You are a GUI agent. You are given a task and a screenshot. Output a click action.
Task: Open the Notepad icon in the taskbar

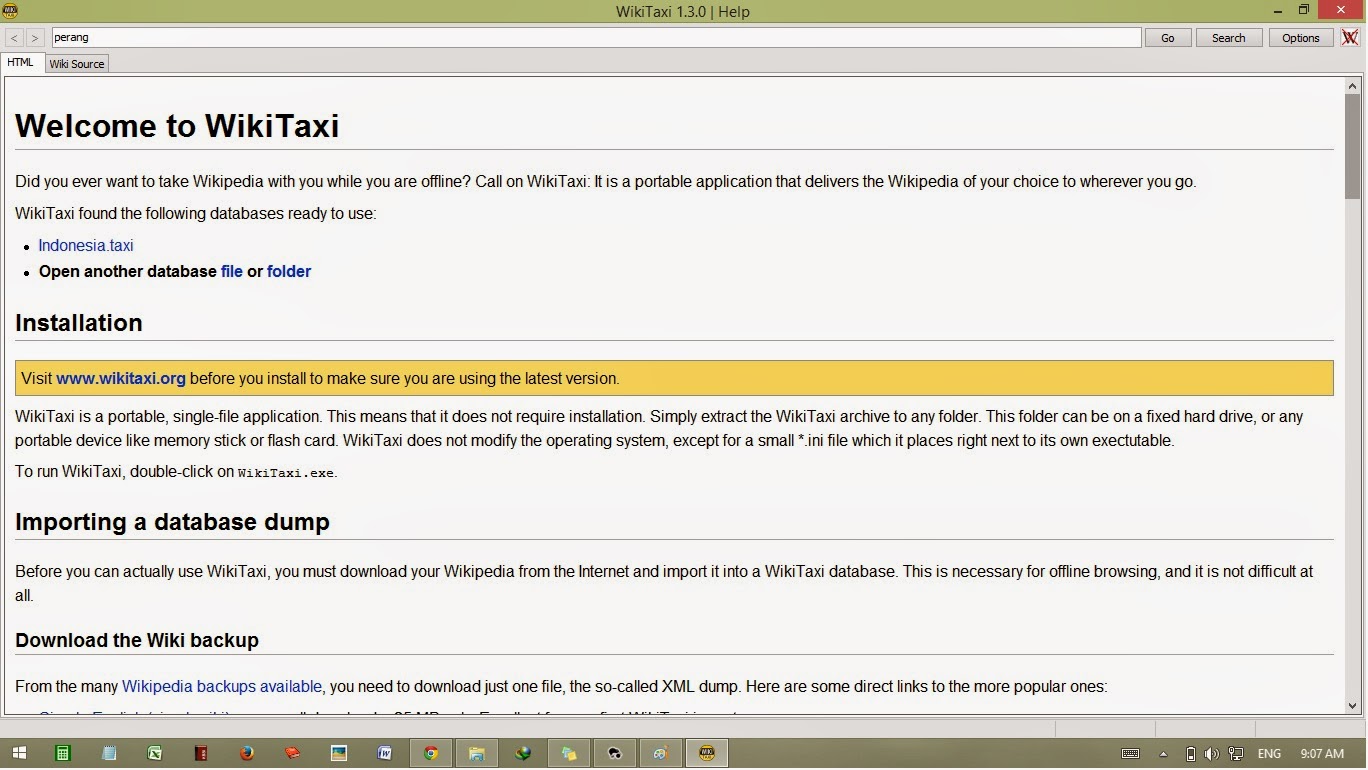109,753
